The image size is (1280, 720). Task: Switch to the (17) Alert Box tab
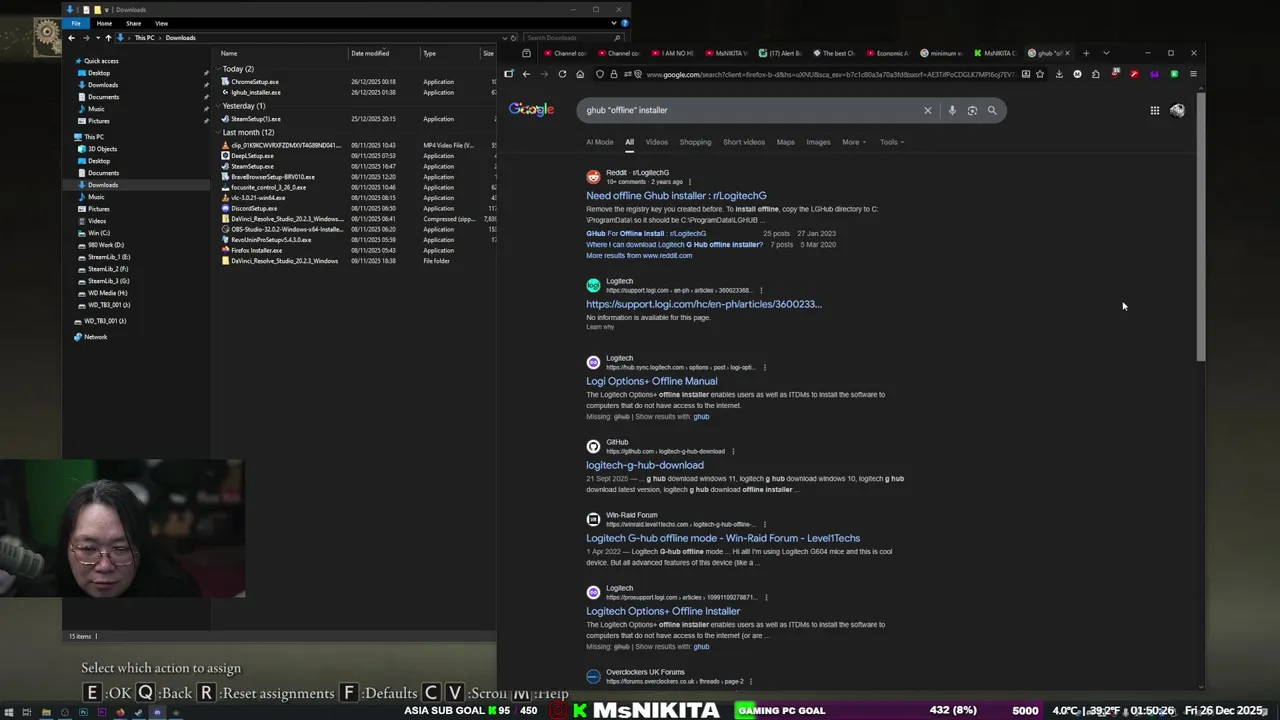780,53
